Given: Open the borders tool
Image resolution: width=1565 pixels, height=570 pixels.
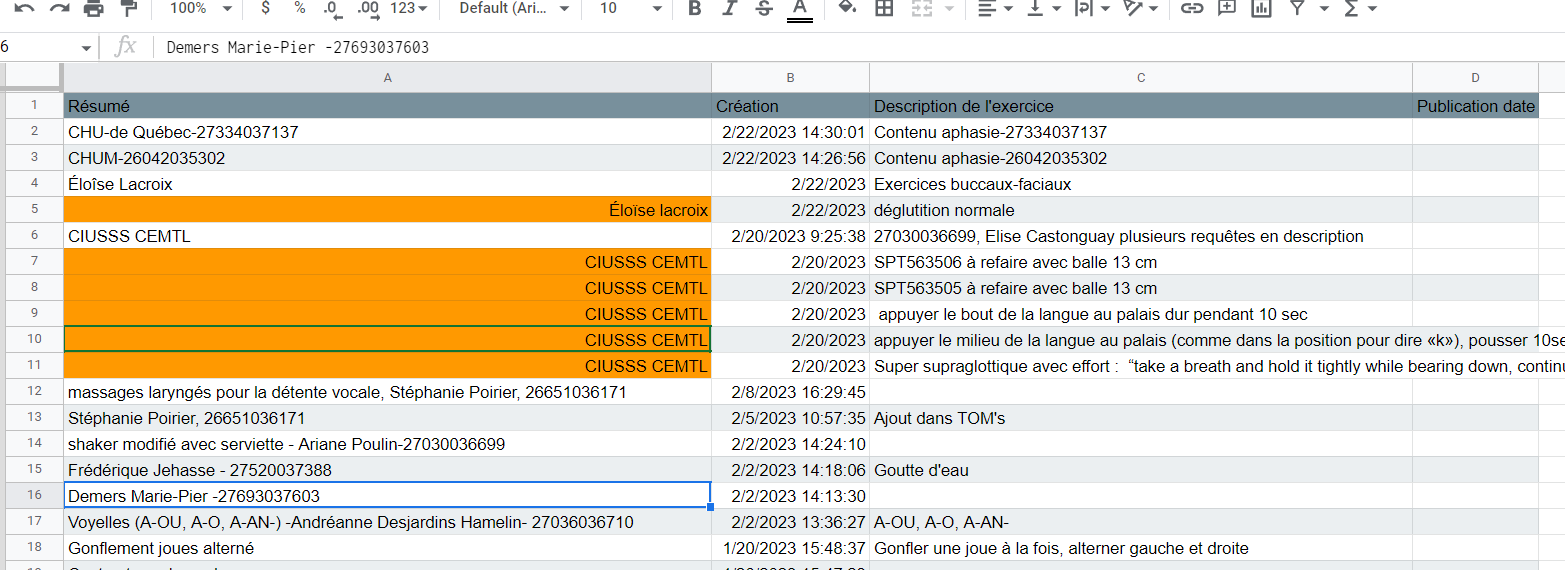Looking at the screenshot, I should pos(884,8).
